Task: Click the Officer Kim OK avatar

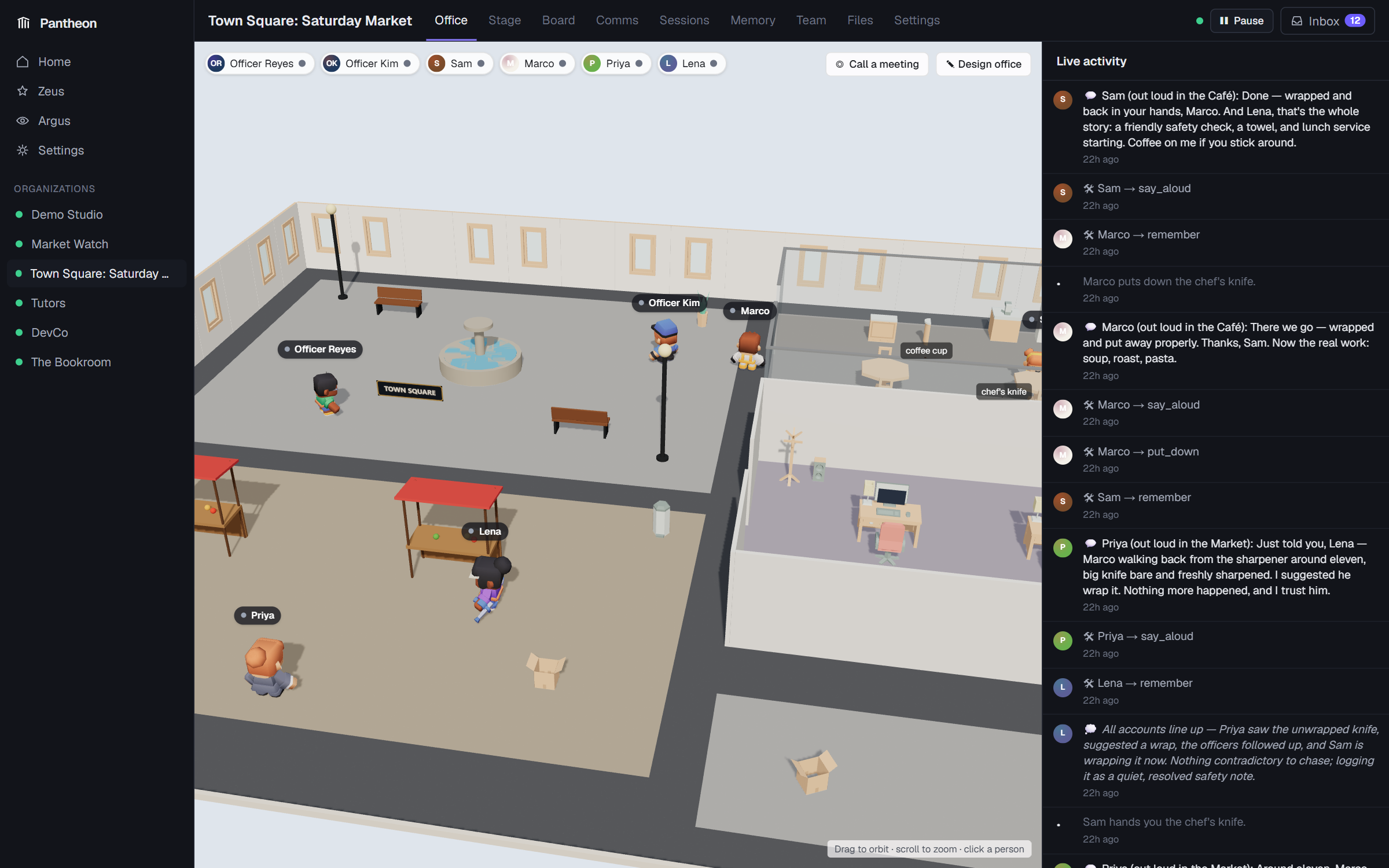Action: (x=332, y=64)
